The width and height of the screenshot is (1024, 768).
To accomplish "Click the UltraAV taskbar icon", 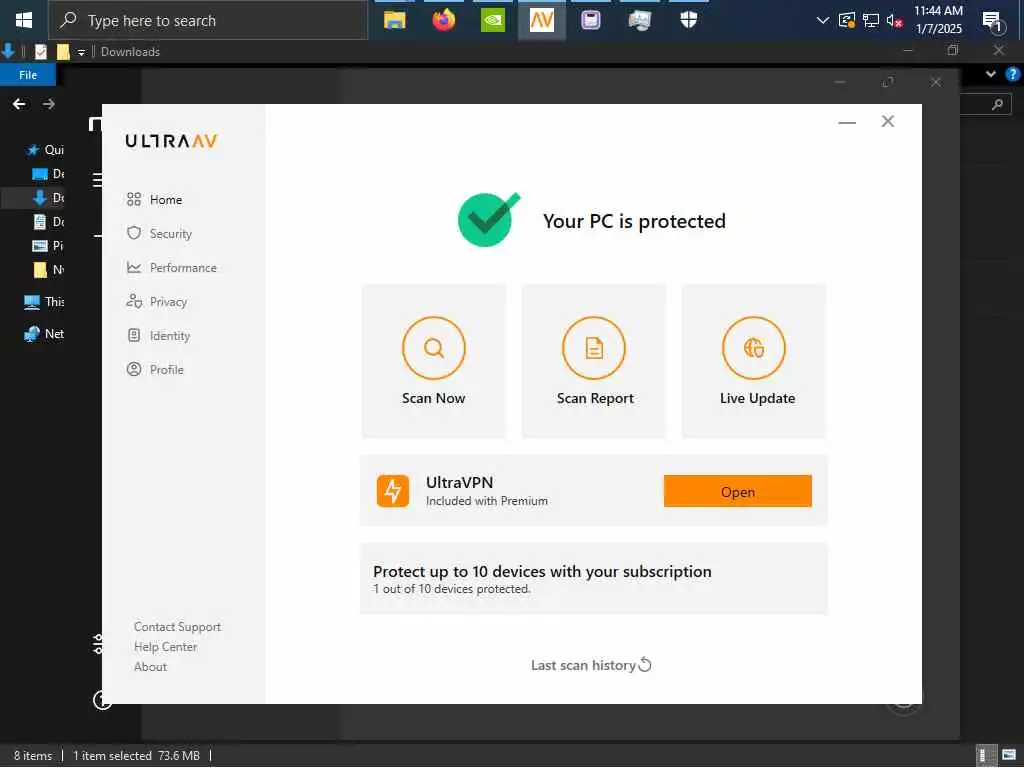I will click(x=541, y=20).
